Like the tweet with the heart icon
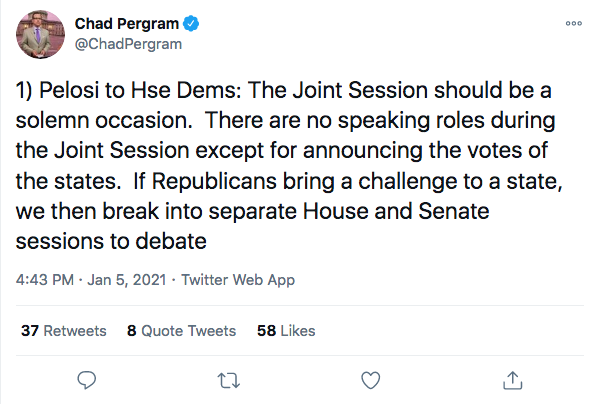Image resolution: width=598 pixels, height=404 pixels. pos(371,380)
